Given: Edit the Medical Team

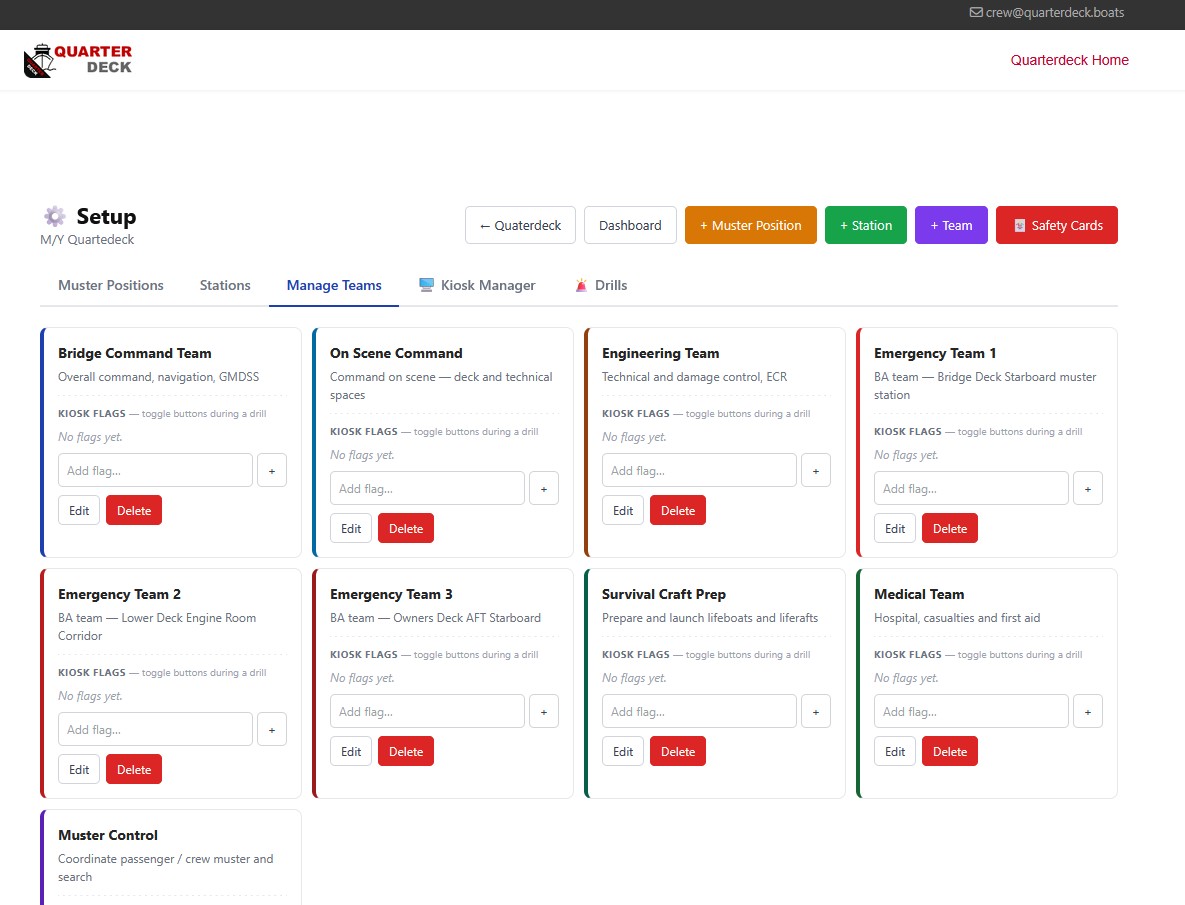Looking at the screenshot, I should (896, 752).
